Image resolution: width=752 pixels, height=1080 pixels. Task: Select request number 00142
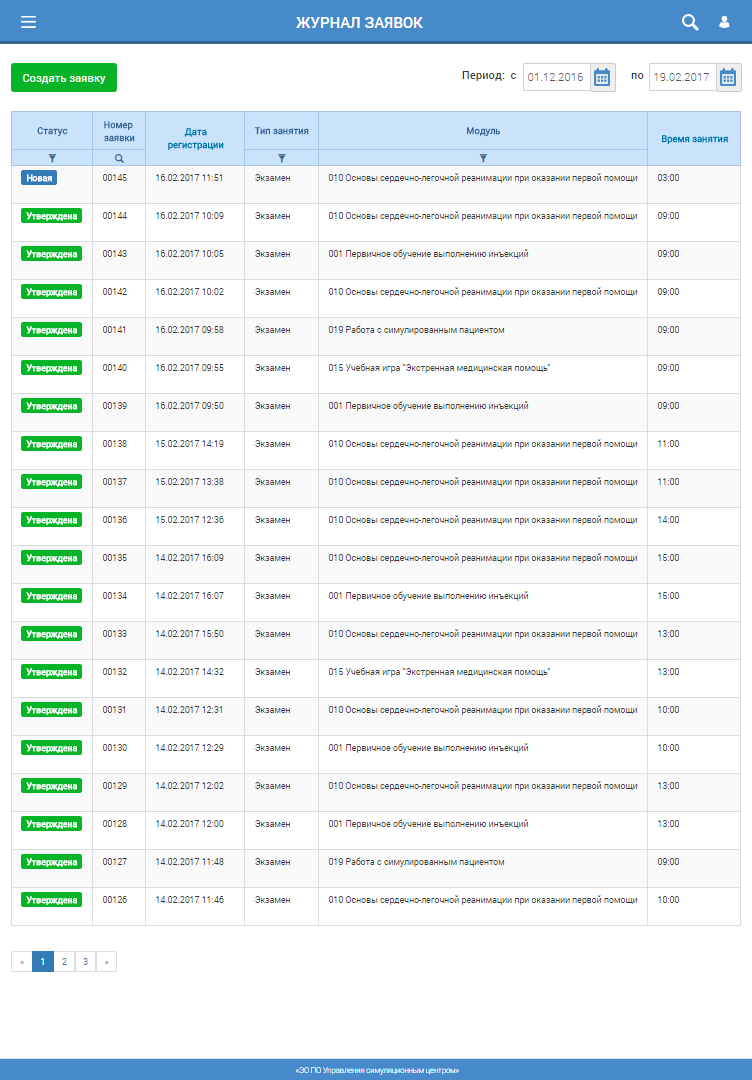115,292
